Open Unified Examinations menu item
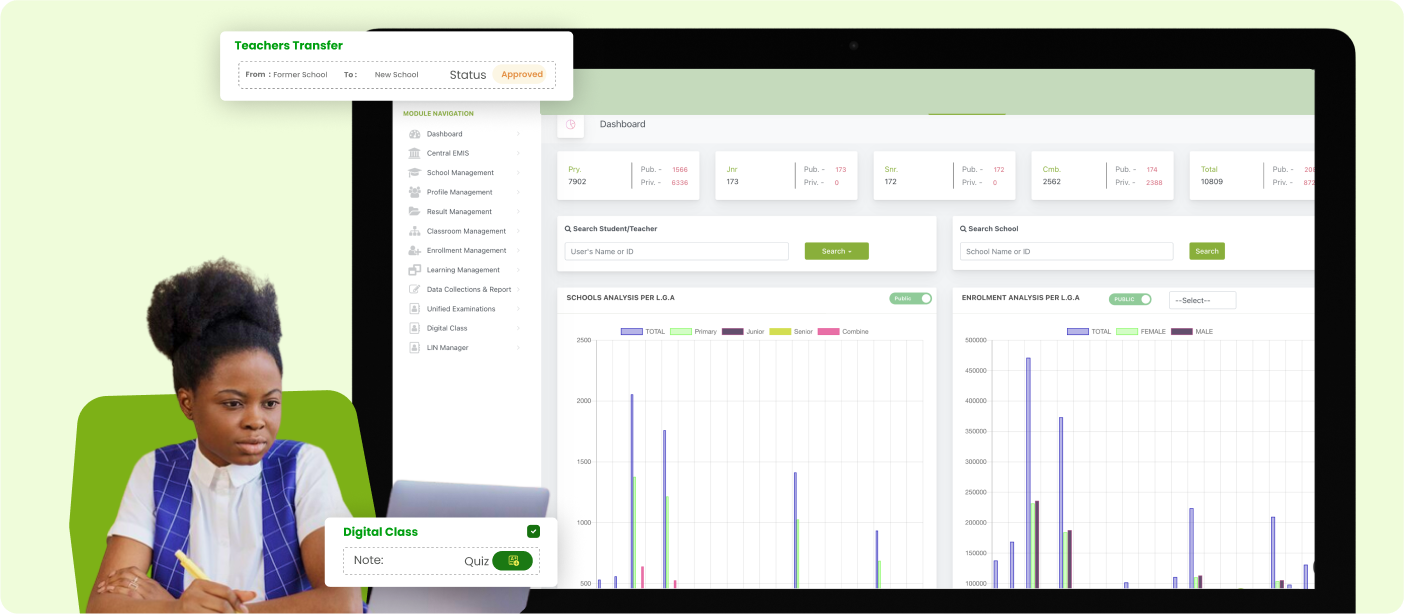Screen dimensions: 1404x614 pyautogui.click(x=460, y=309)
